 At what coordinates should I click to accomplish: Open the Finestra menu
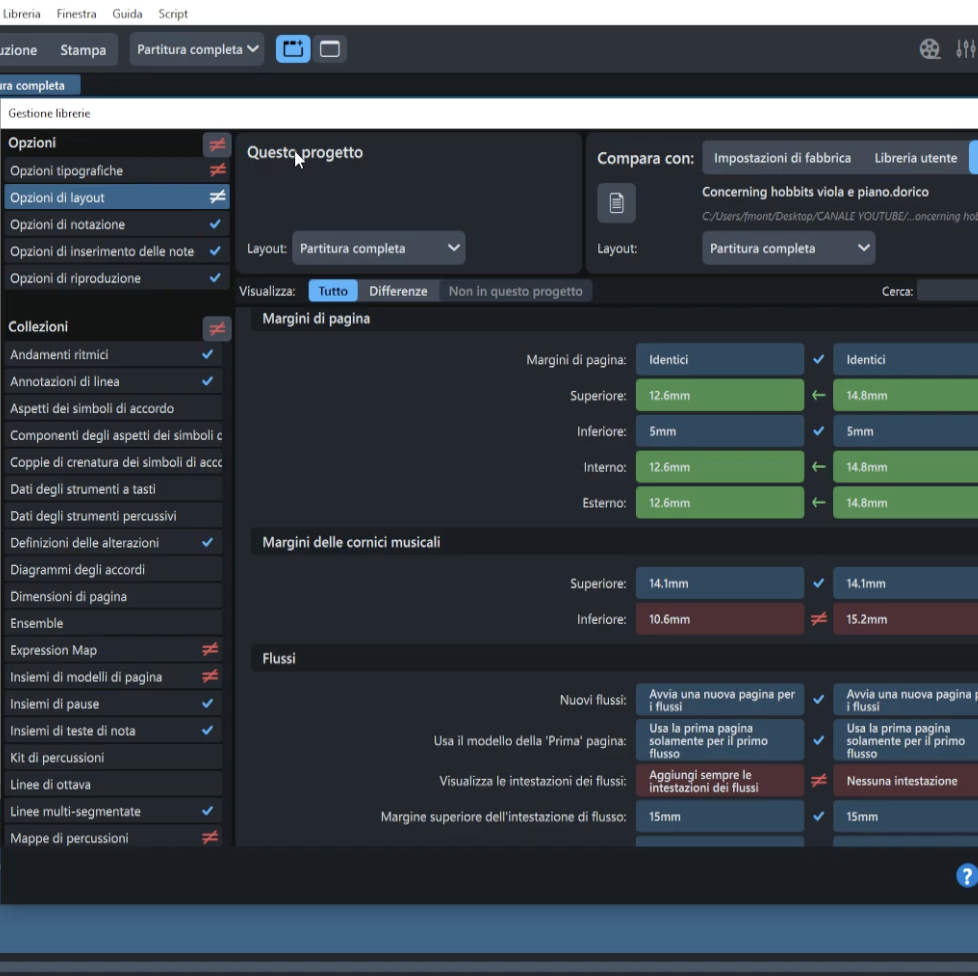[77, 14]
